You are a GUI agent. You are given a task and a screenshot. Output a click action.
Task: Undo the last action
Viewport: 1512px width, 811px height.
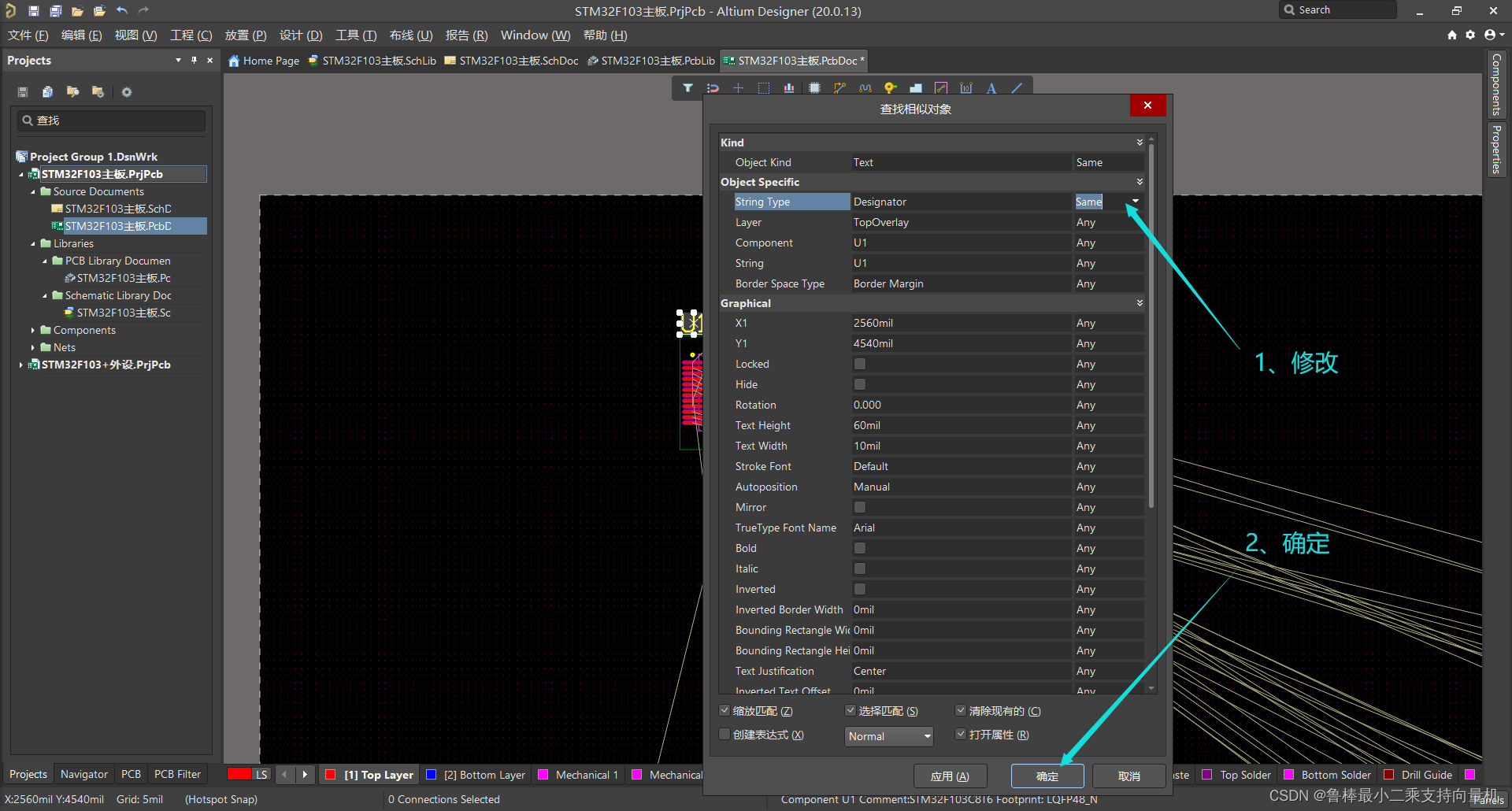[121, 11]
